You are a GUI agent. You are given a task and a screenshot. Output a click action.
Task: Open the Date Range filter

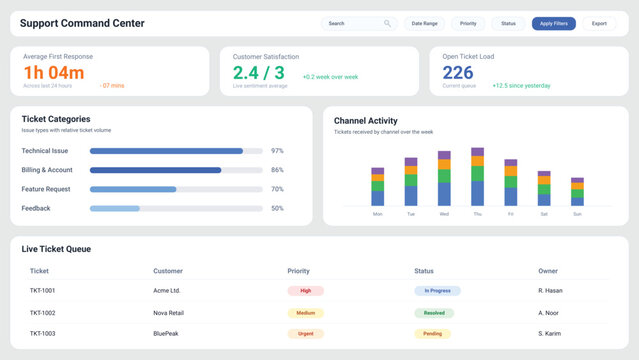pos(424,24)
